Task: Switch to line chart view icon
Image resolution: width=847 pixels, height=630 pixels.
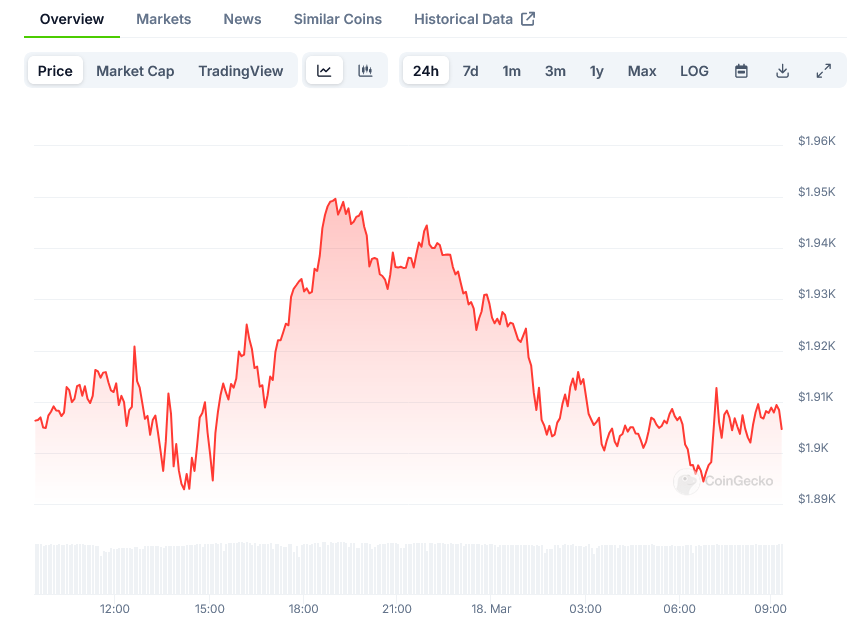Action: 324,71
